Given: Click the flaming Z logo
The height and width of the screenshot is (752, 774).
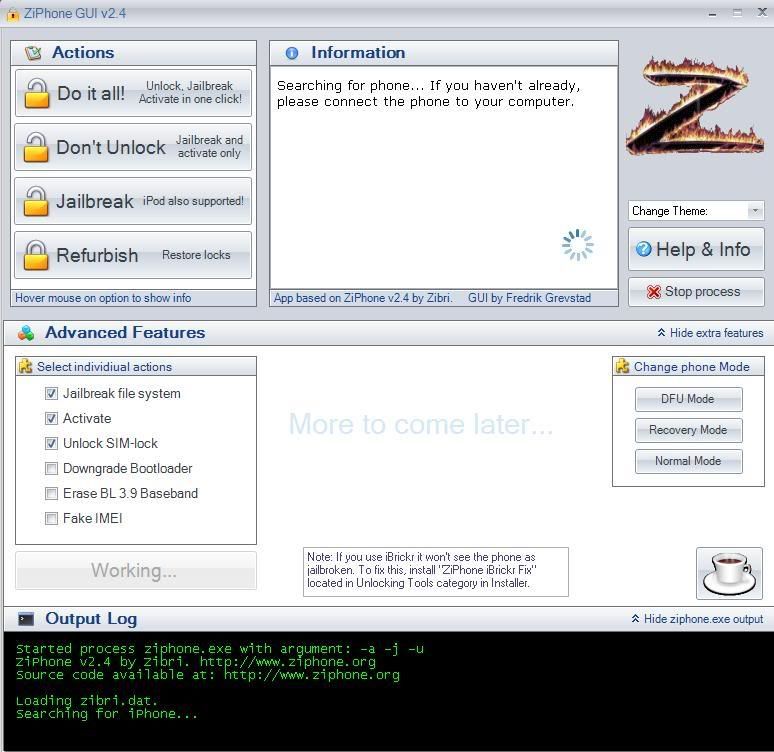Looking at the screenshot, I should pos(695,107).
